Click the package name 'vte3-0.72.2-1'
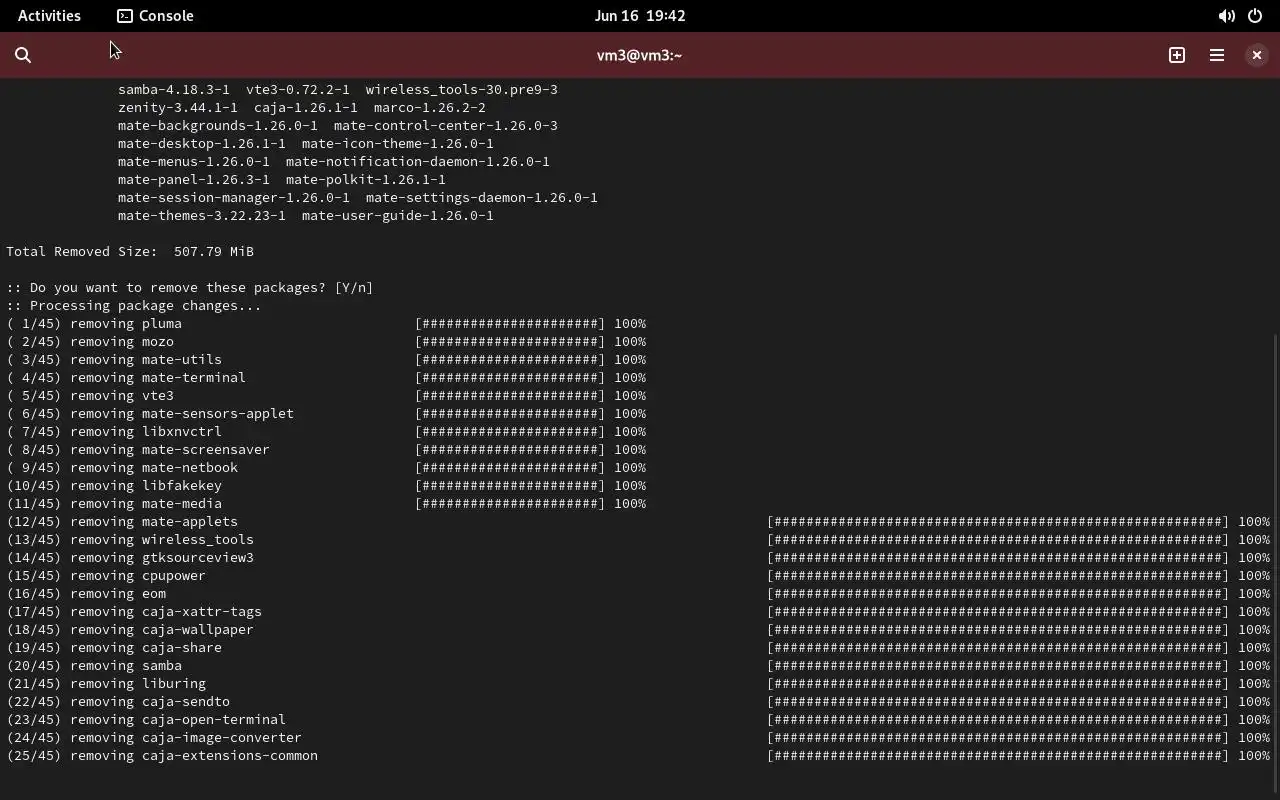This screenshot has height=800, width=1280. (x=298, y=90)
